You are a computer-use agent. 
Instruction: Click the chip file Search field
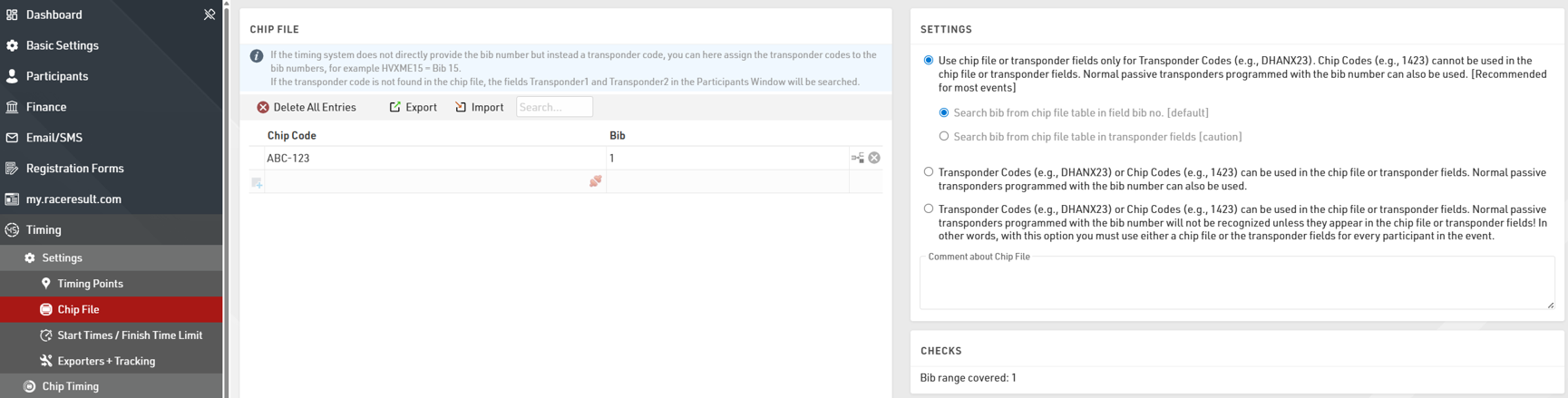pos(554,107)
